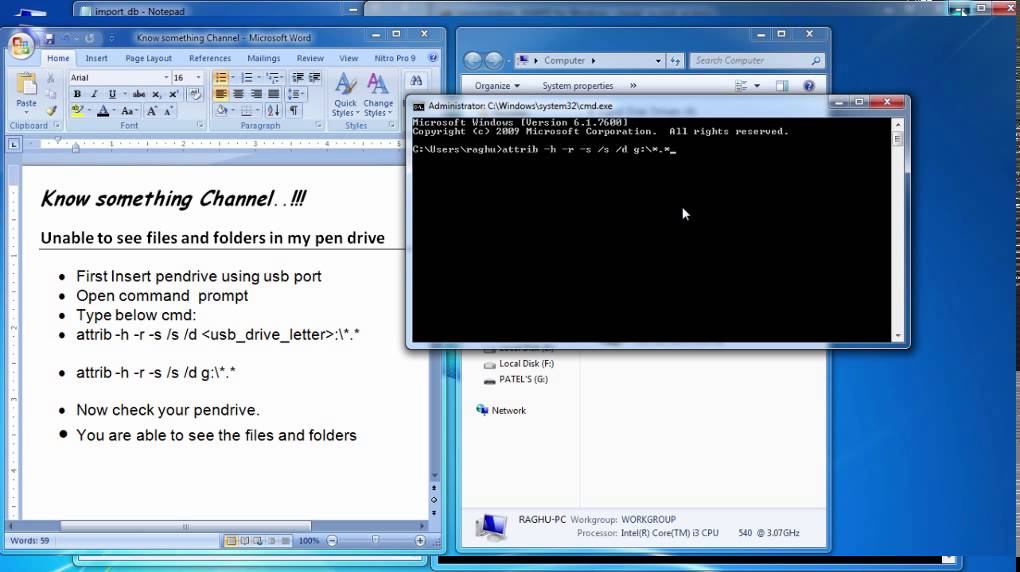Click the Word Help question mark icon
The height and width of the screenshot is (572, 1020).
coord(433,58)
